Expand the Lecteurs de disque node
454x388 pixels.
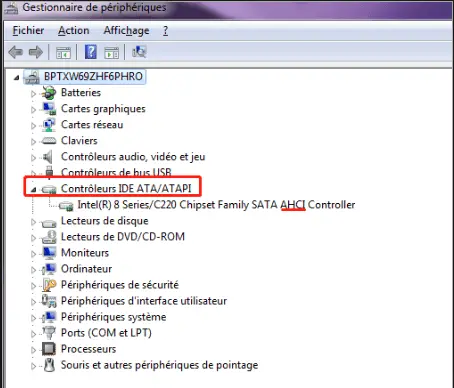[x=33, y=222]
